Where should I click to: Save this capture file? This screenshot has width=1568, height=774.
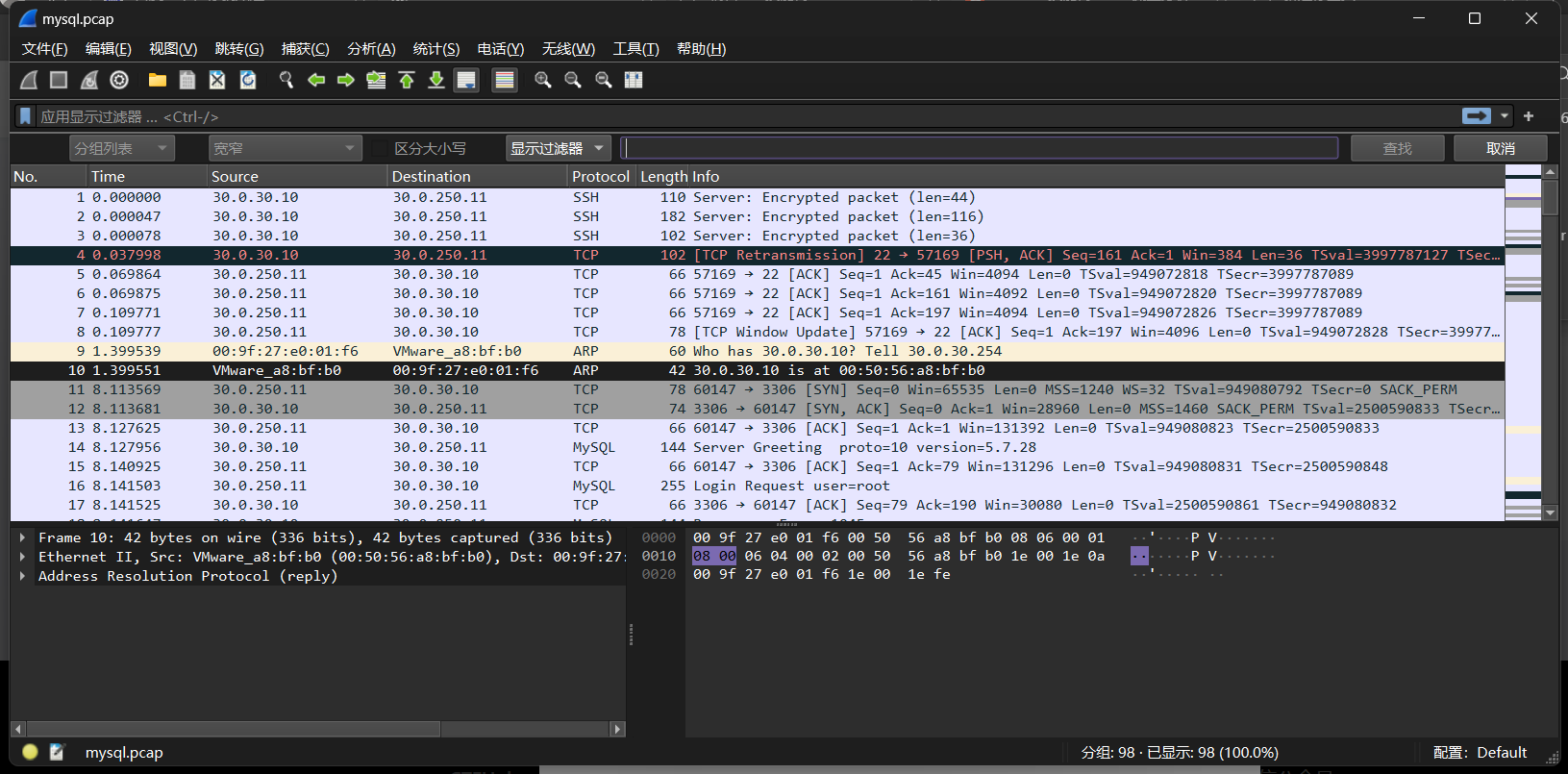(187, 80)
